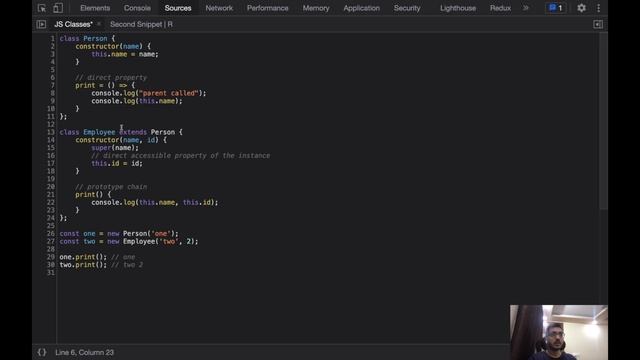
Task: Switch to the Performance tab
Action: point(268,8)
